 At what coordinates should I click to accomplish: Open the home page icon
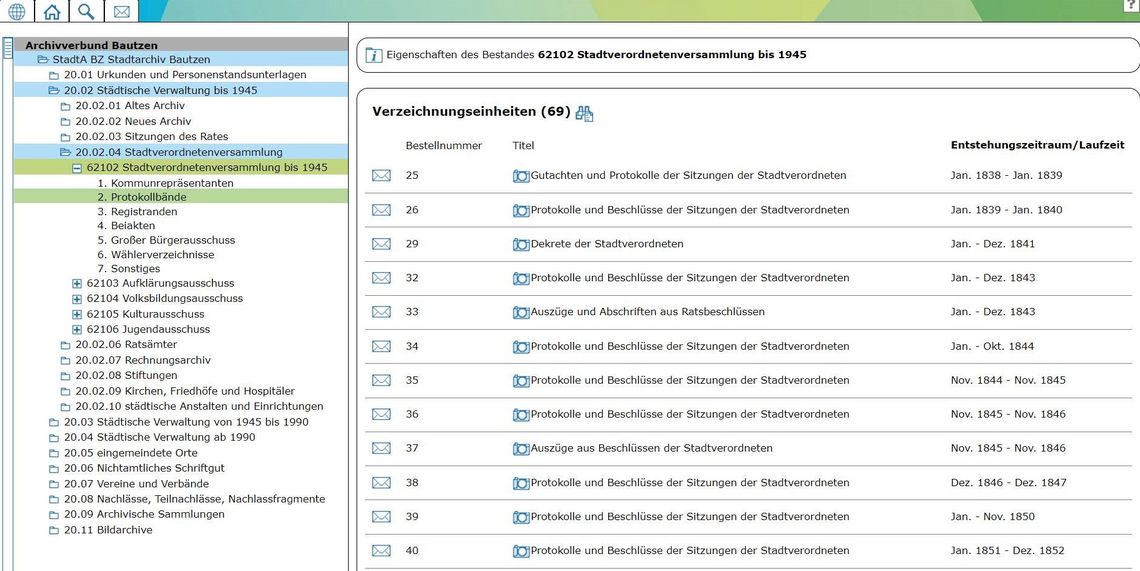pyautogui.click(x=52, y=12)
